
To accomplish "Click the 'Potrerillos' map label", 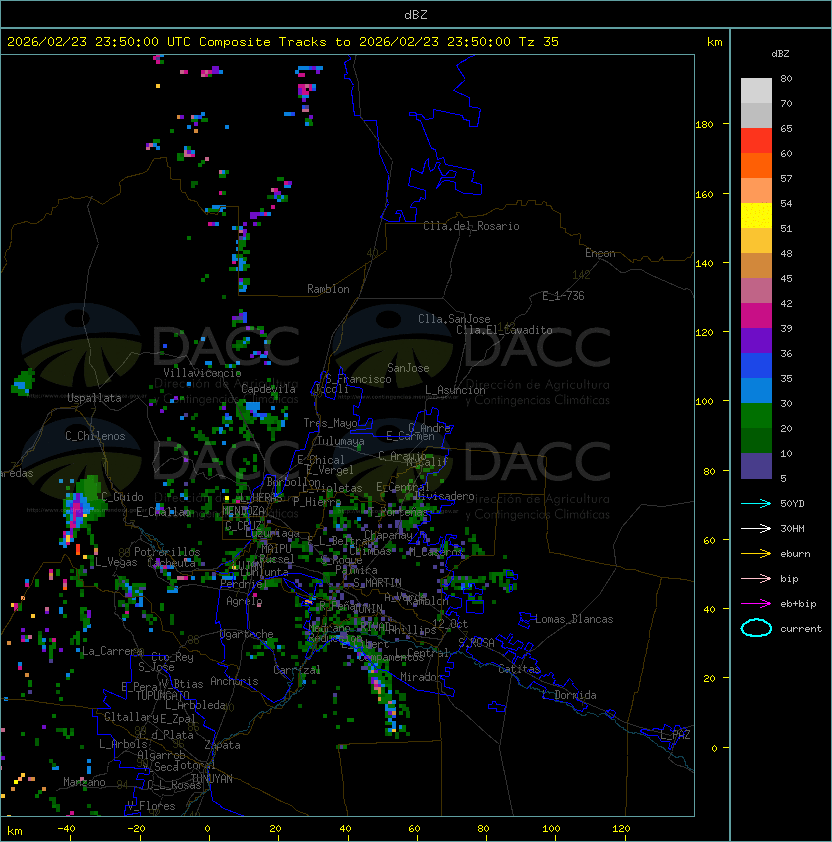I will (167, 552).
